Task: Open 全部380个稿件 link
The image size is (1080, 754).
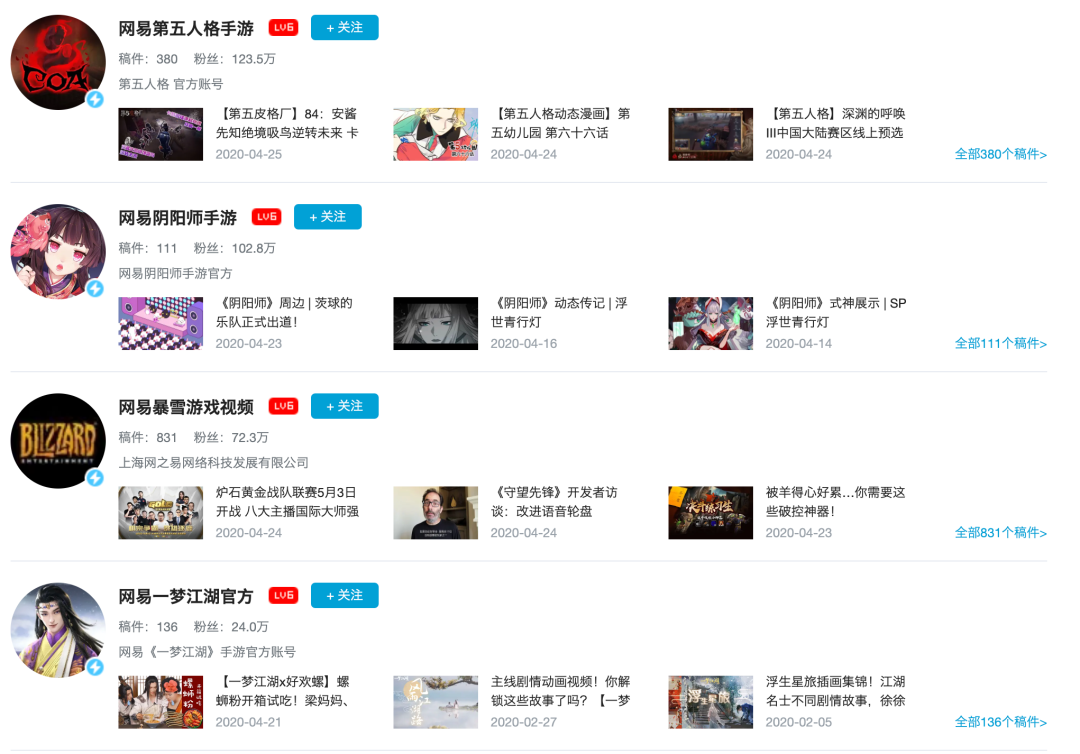Action: click(x=1000, y=154)
